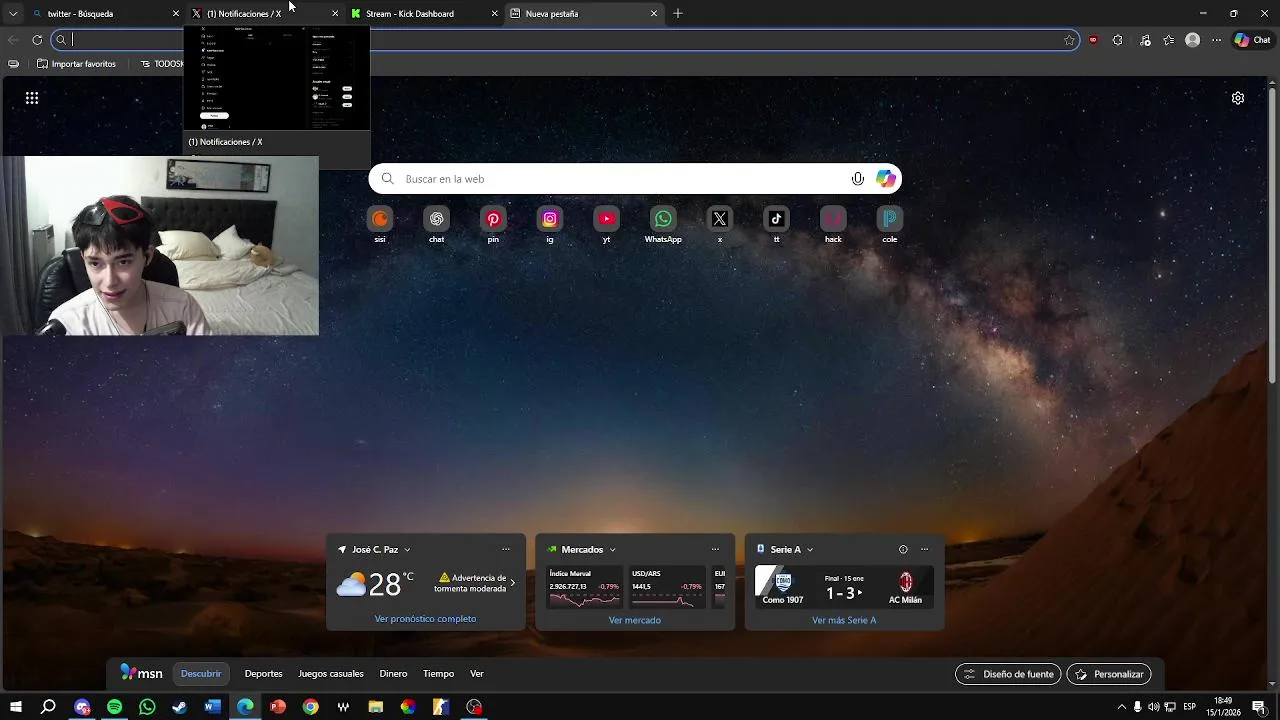Open the Ver más Serie A link

click(x=844, y=620)
